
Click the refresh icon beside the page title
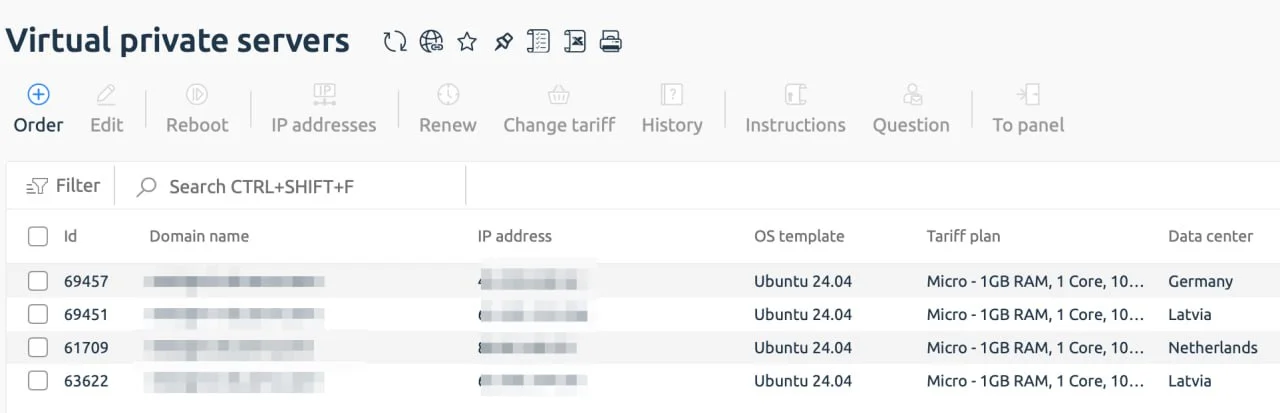click(395, 41)
